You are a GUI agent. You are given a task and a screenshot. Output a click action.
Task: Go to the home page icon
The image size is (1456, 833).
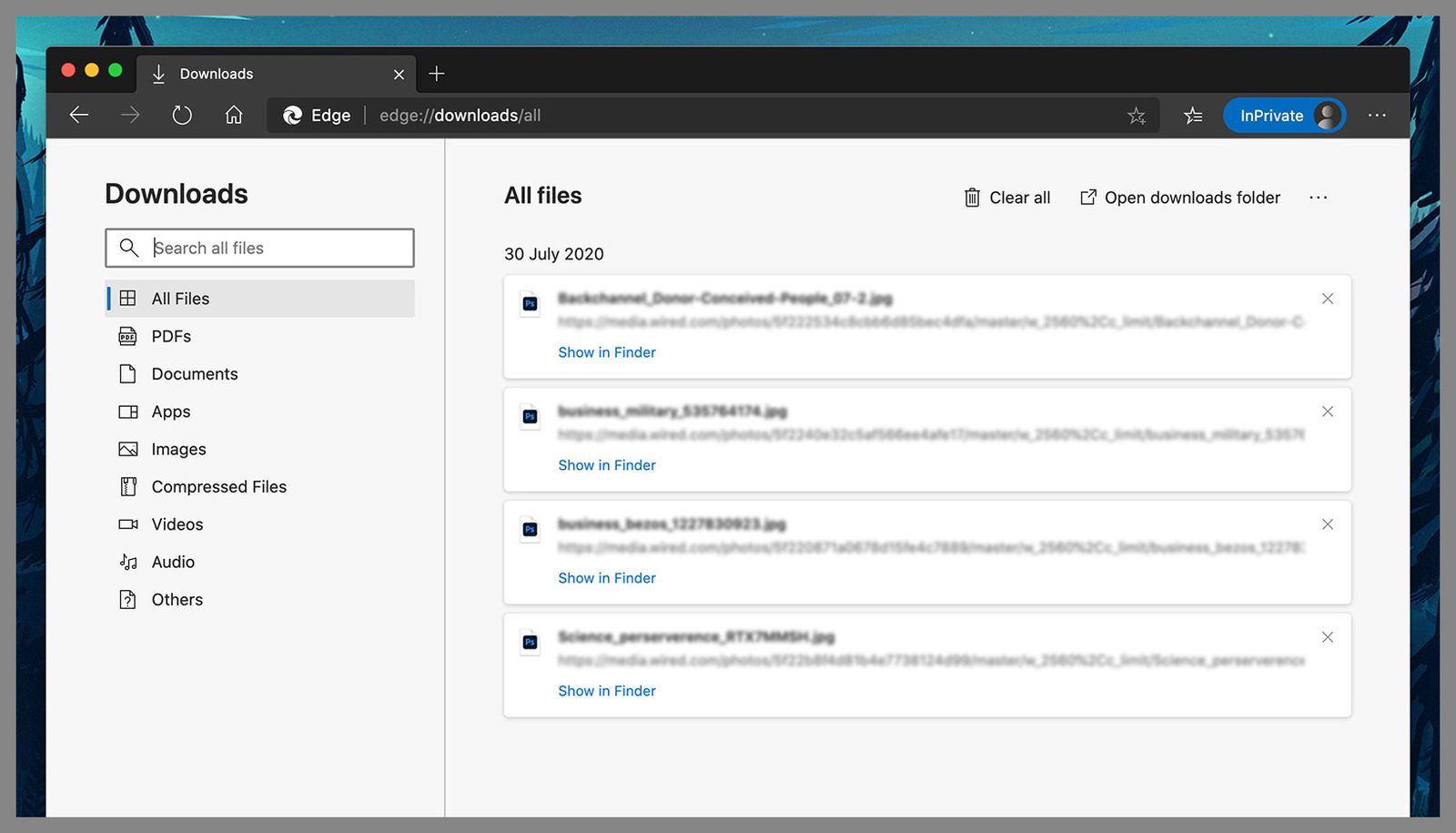coord(234,115)
